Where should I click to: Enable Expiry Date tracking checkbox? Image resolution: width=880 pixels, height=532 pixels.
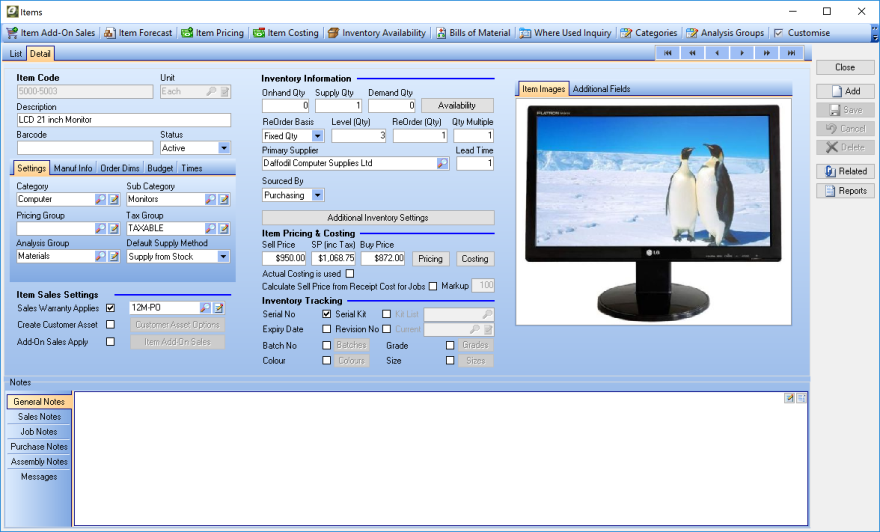(327, 329)
